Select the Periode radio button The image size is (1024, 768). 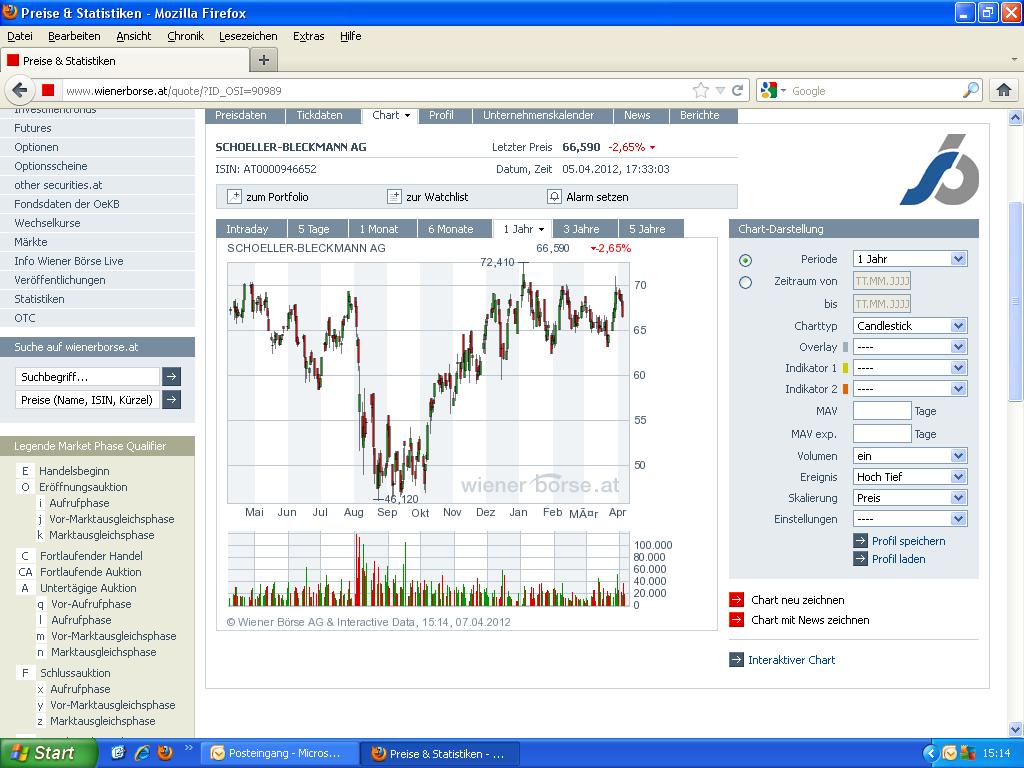(745, 260)
